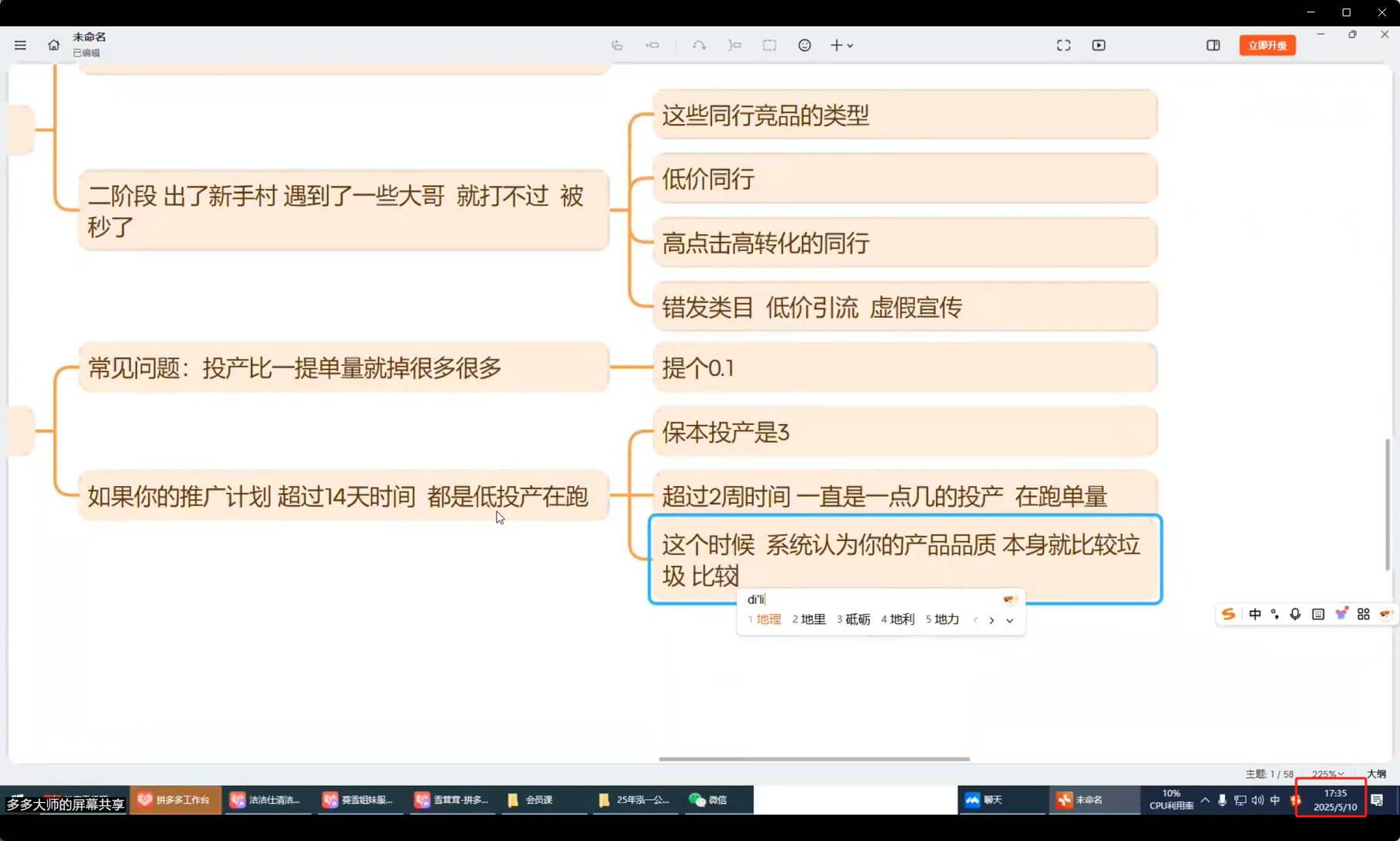
Task: Toggle Sogou Chinese/English input mode
Action: (x=1254, y=615)
